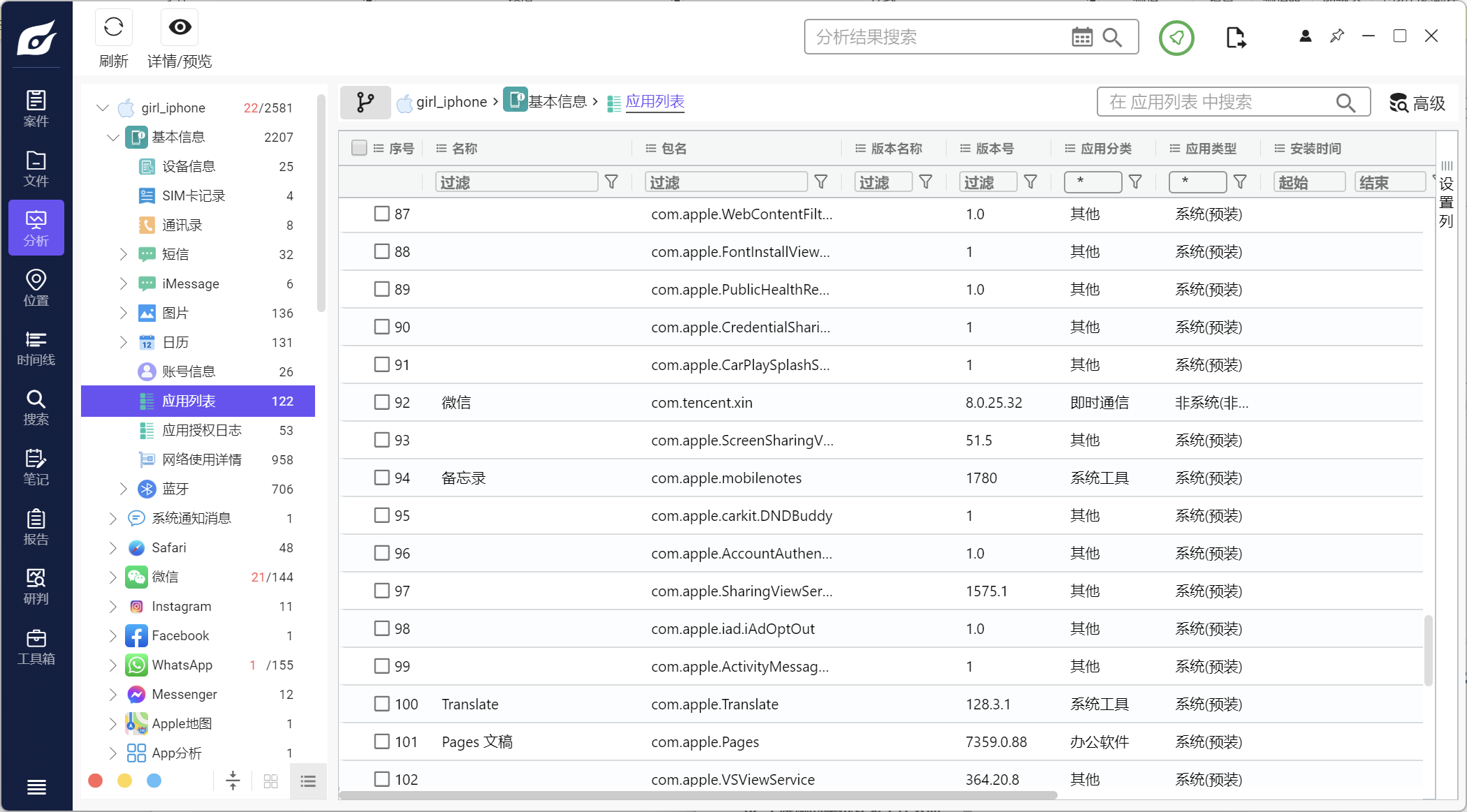Click the 刷新 refresh icon
1467x812 pixels.
pos(113,27)
